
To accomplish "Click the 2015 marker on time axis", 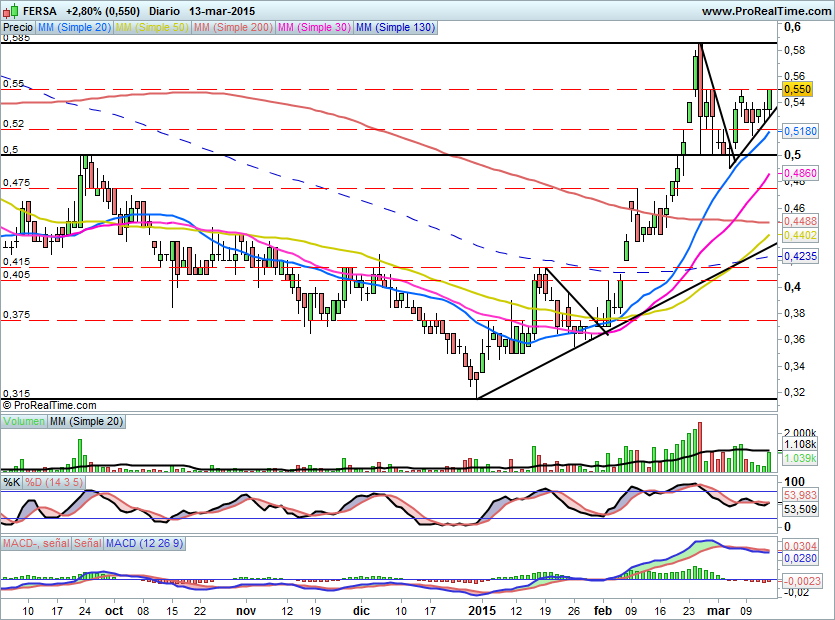I will click(482, 610).
